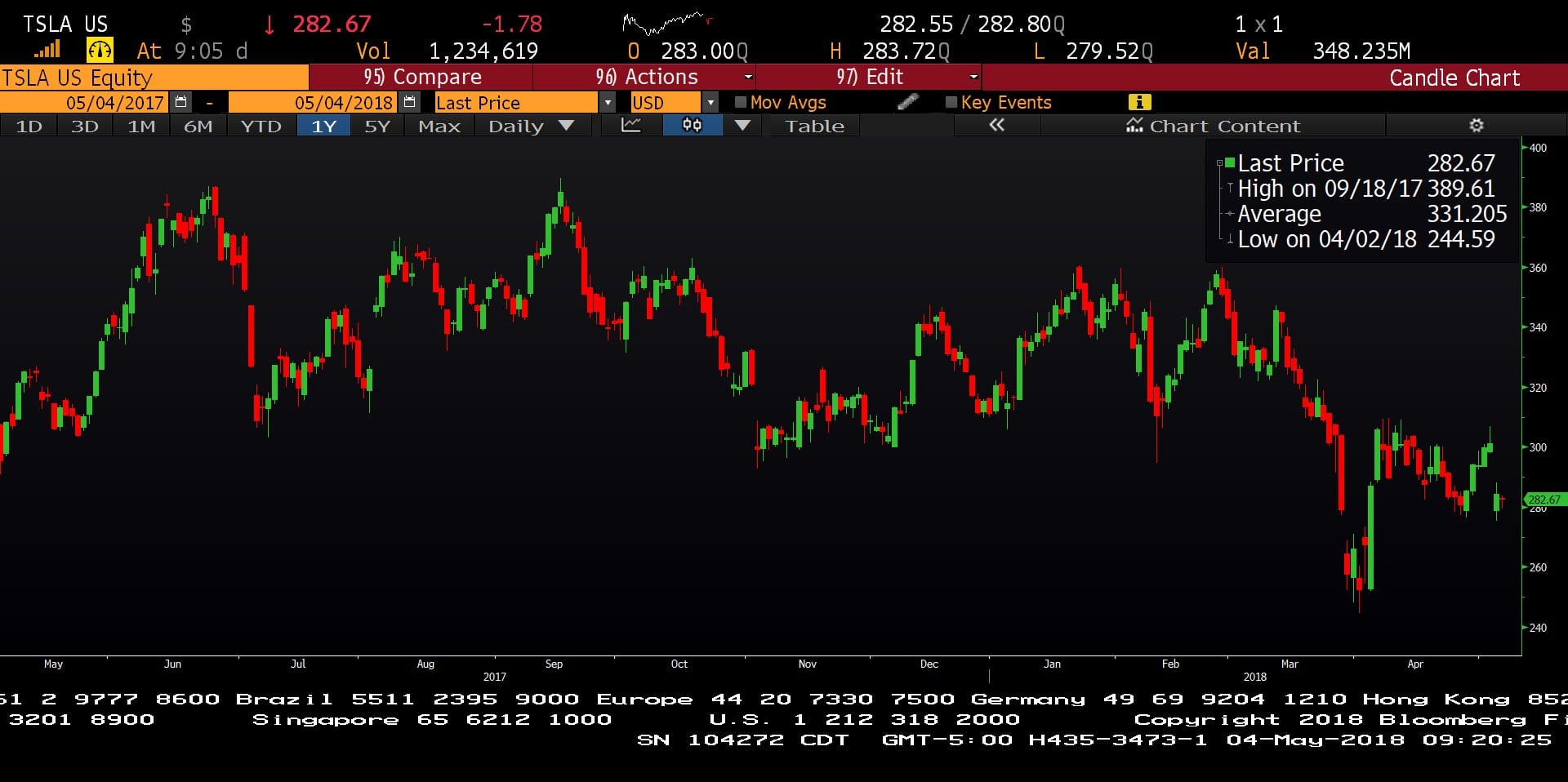Viewport: 1568px width, 782px height.
Task: Click the At 9:05 d timestamp
Action: (192, 51)
